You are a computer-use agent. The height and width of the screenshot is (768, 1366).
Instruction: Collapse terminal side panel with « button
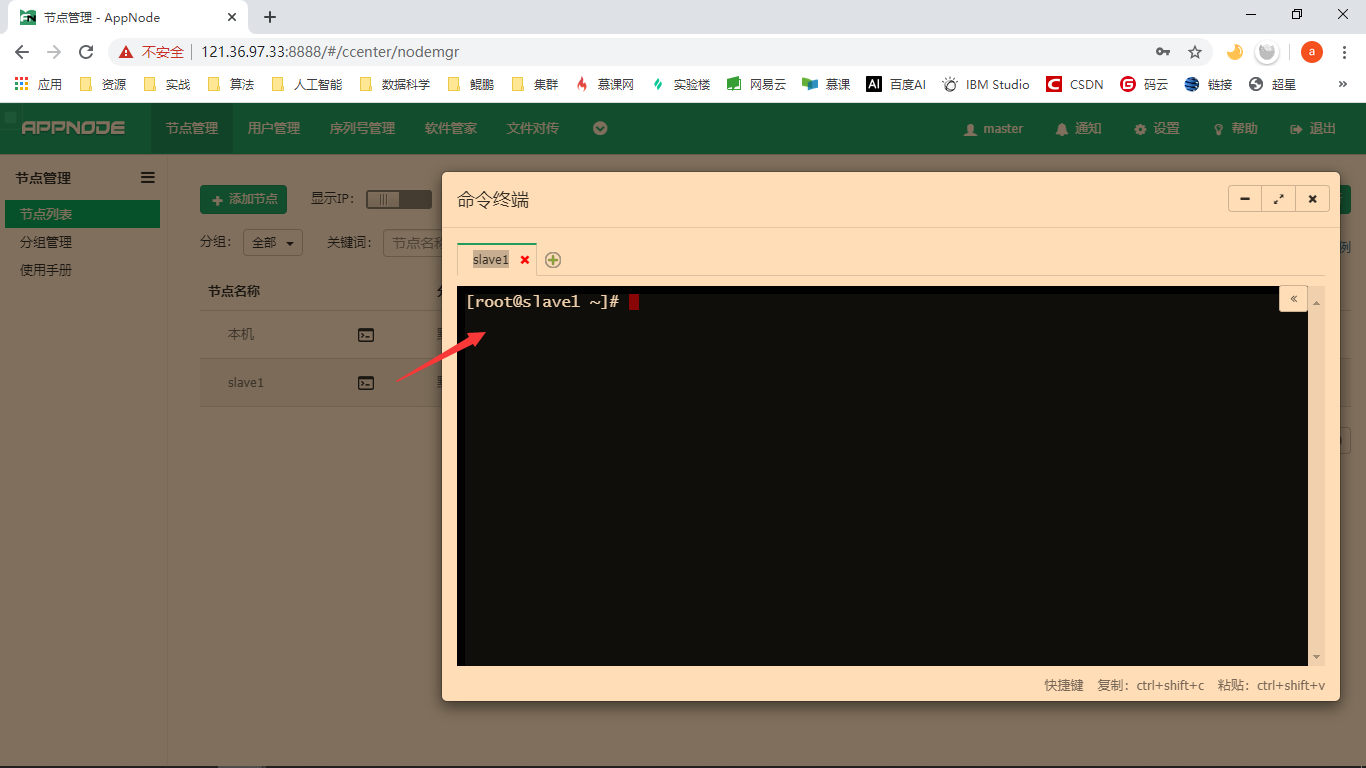point(1293,298)
